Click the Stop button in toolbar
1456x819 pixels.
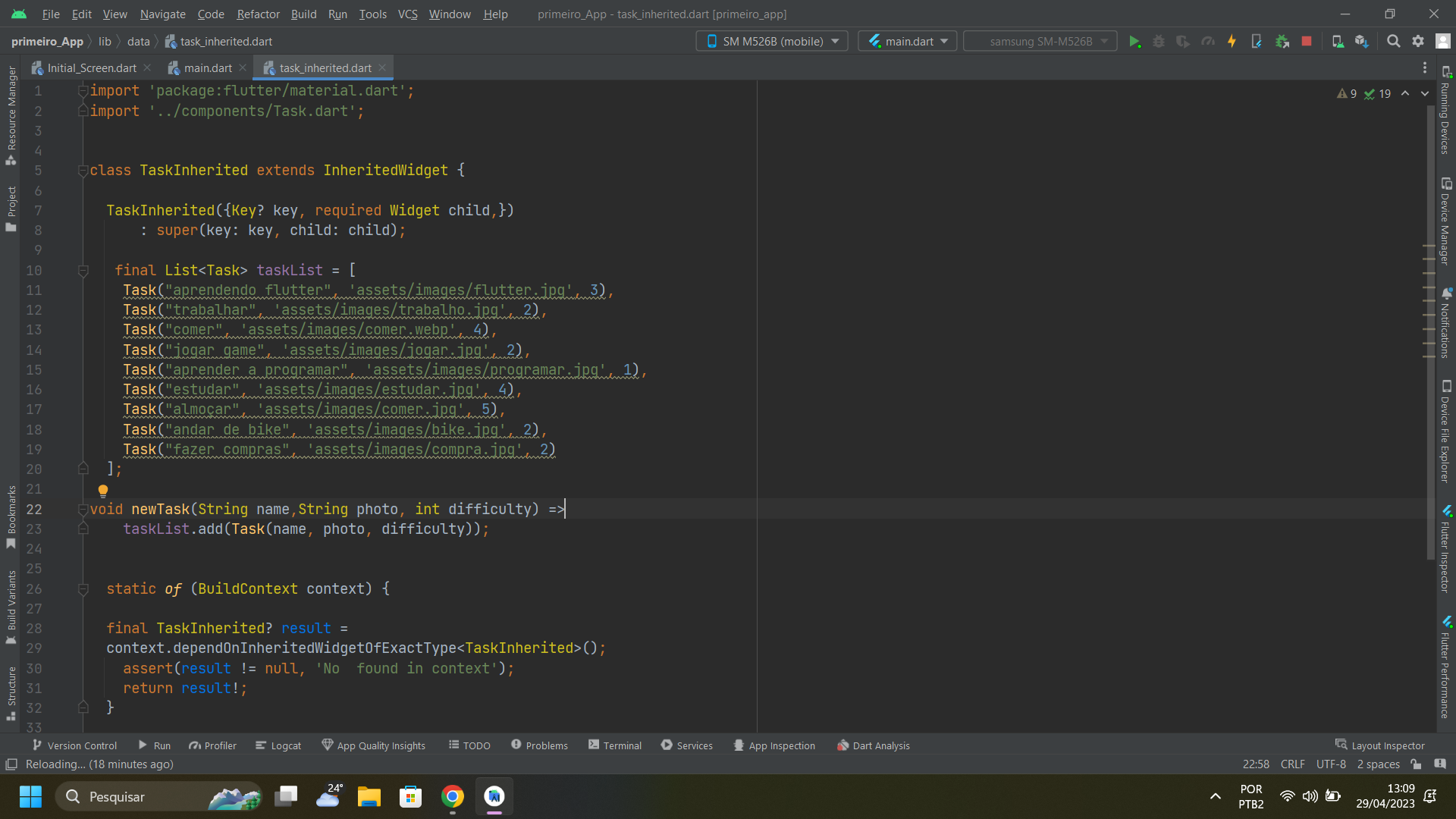click(x=1306, y=41)
